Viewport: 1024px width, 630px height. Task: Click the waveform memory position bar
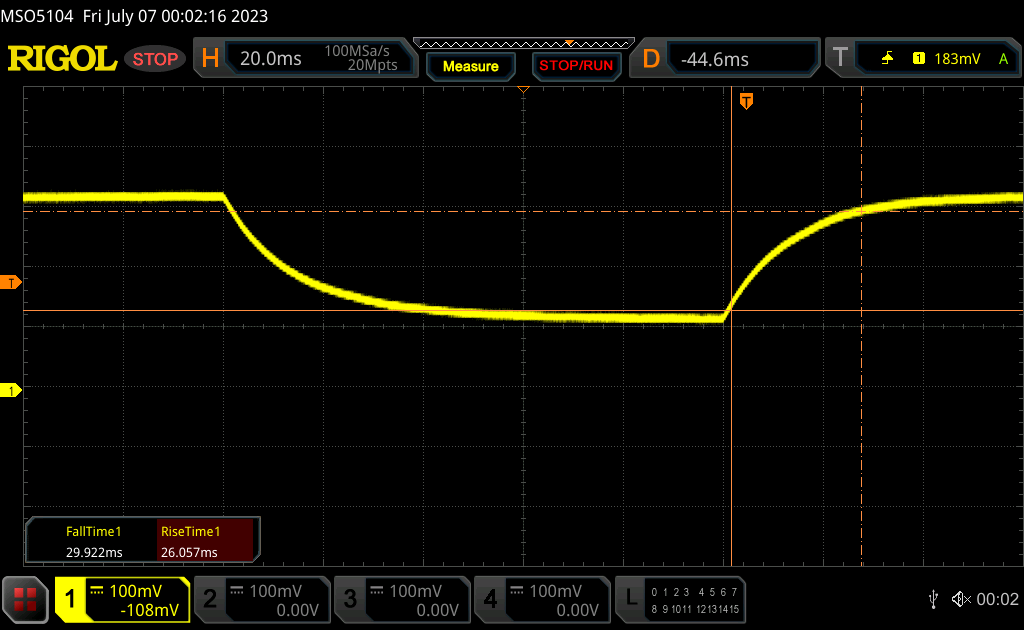point(524,44)
